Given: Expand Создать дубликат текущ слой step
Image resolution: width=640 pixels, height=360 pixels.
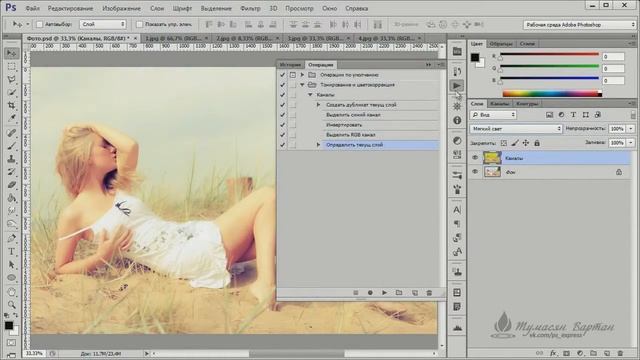Looking at the screenshot, I should coord(319,105).
